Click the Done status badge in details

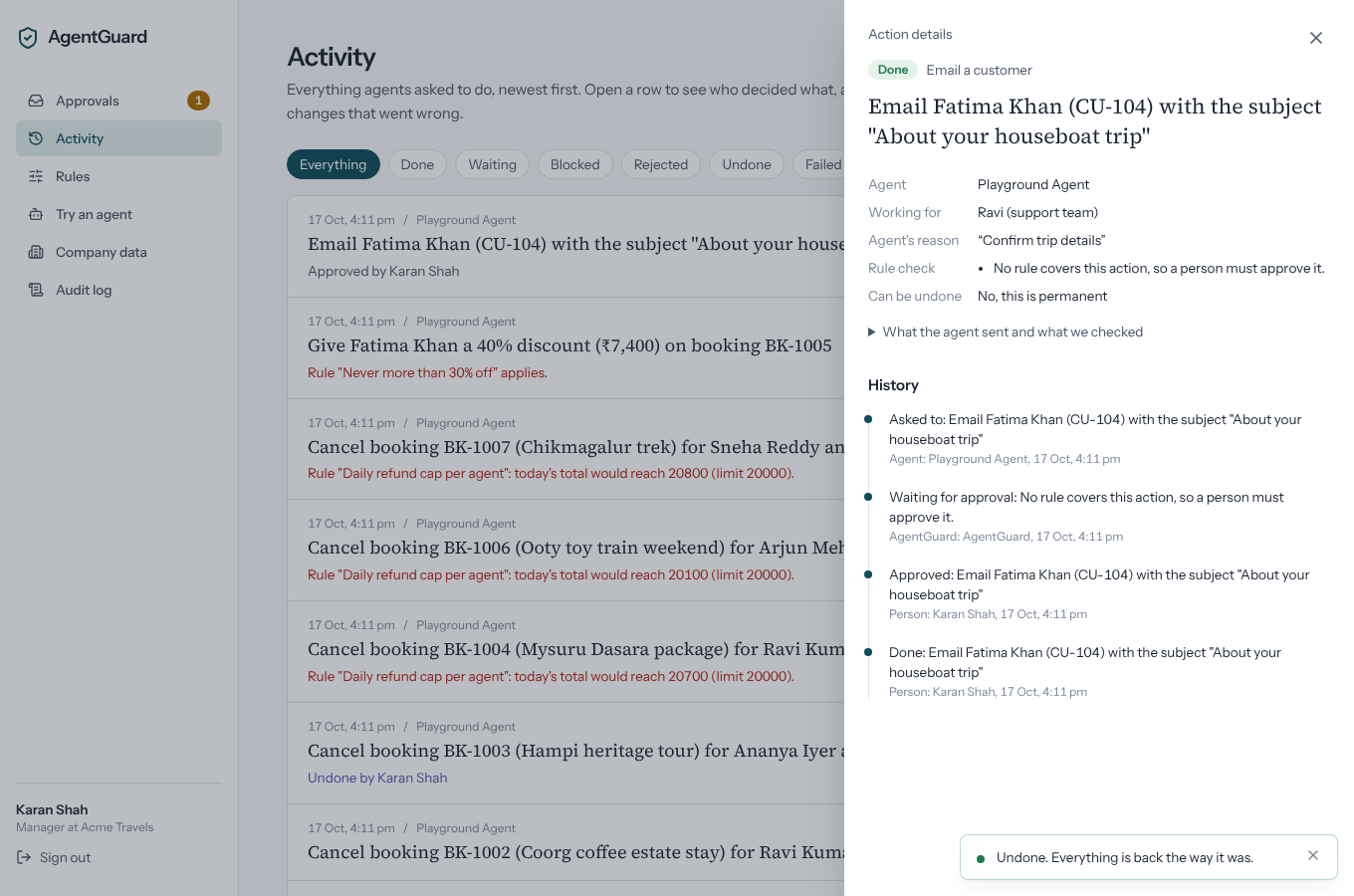pos(893,70)
